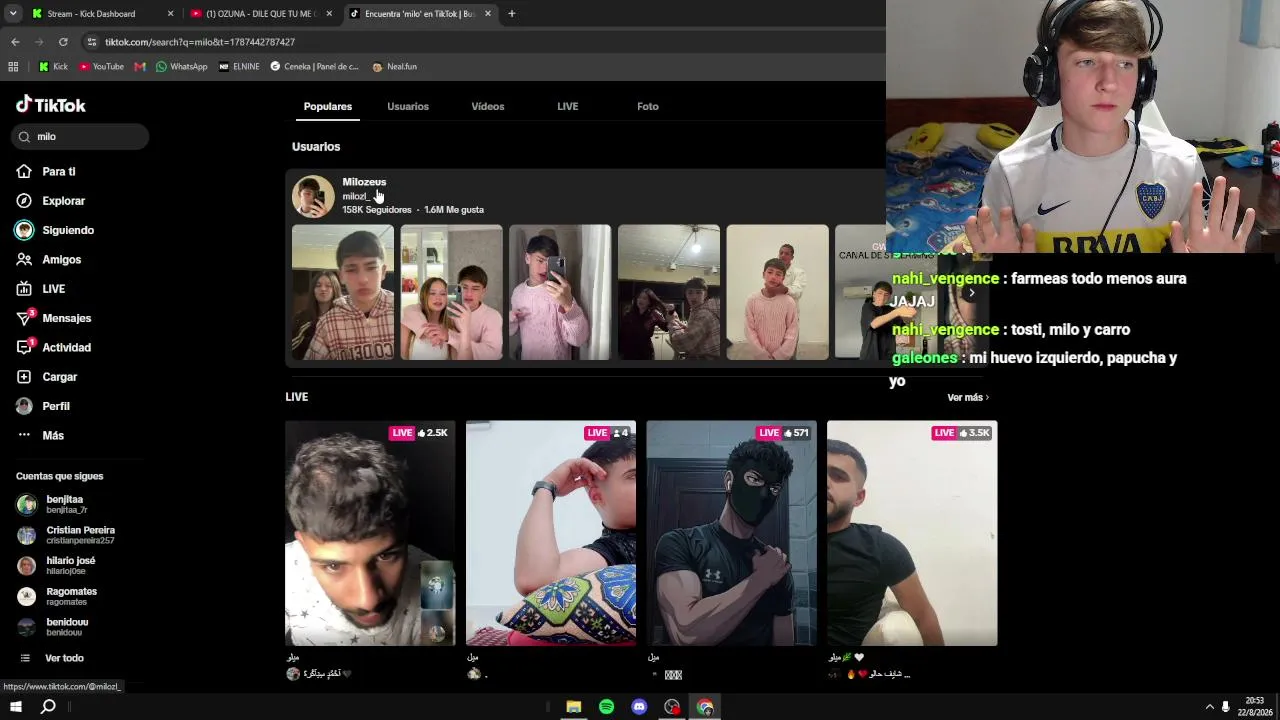Click the TikTok logo
Image resolution: width=1280 pixels, height=720 pixels.
click(51, 105)
